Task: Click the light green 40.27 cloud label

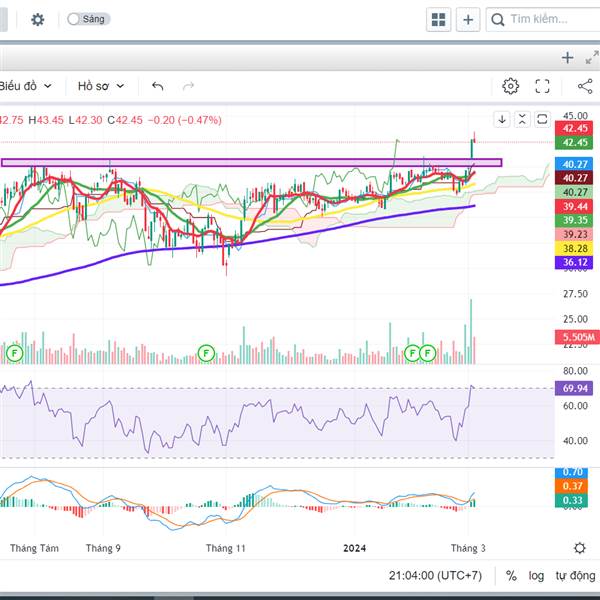Action: (574, 192)
